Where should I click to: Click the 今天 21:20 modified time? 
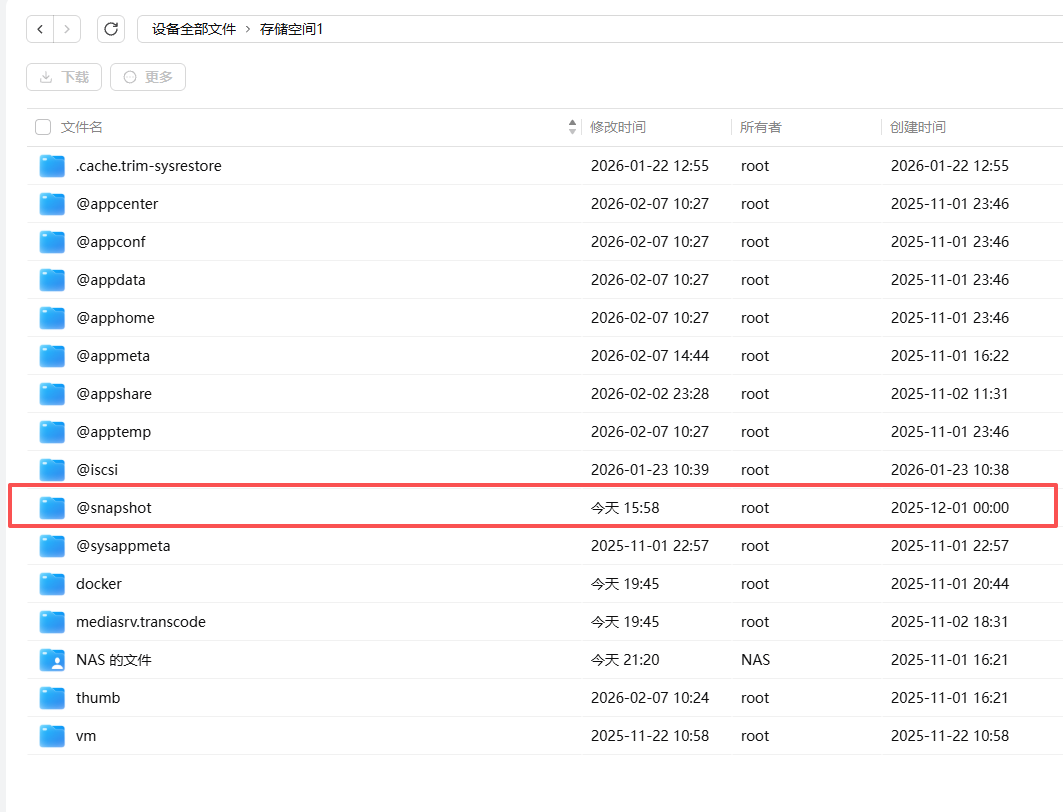[x=625, y=659]
